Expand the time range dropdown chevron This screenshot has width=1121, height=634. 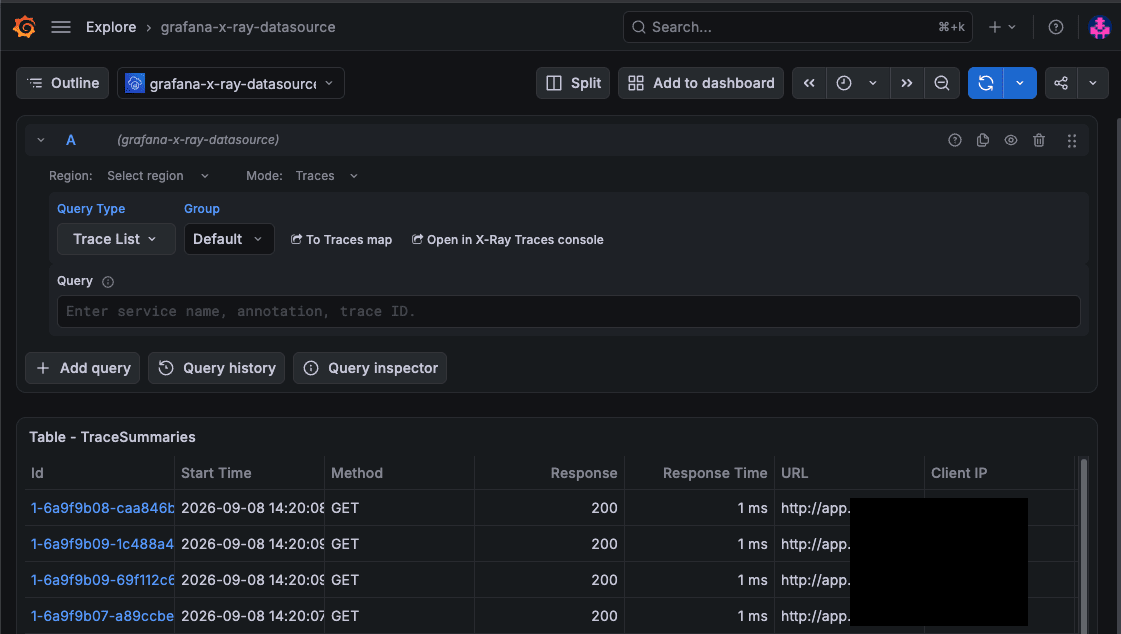click(x=873, y=83)
